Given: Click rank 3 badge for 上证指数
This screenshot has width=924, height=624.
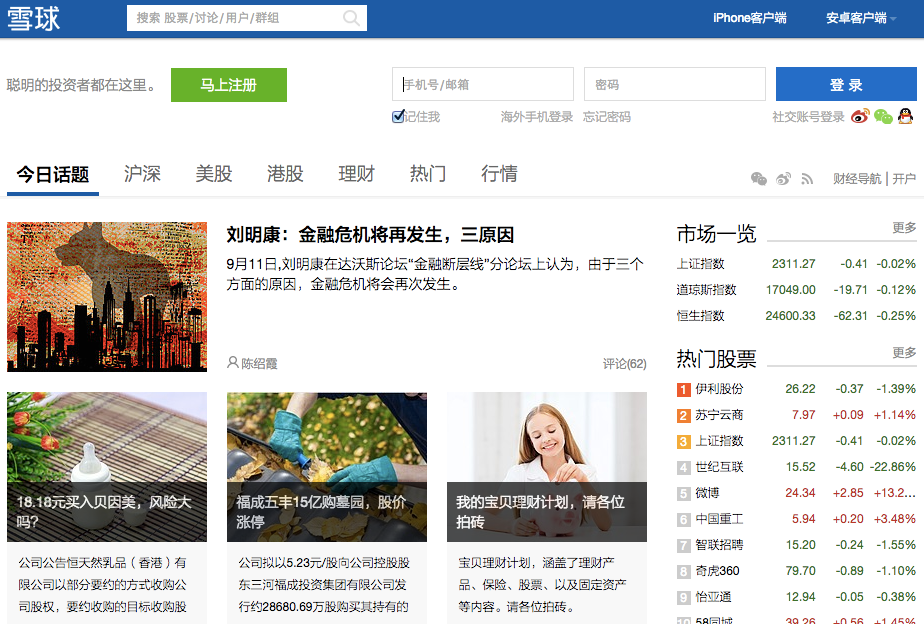Looking at the screenshot, I should [684, 441].
